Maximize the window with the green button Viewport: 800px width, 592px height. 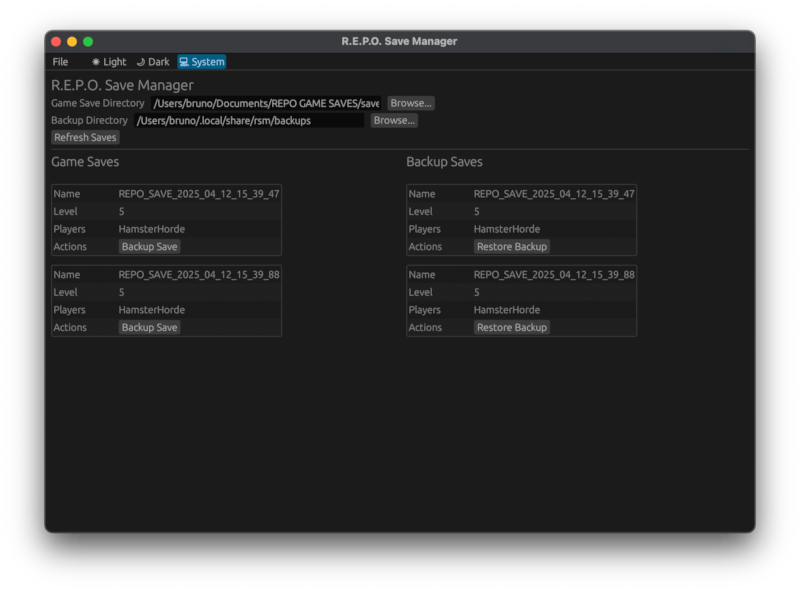click(88, 42)
